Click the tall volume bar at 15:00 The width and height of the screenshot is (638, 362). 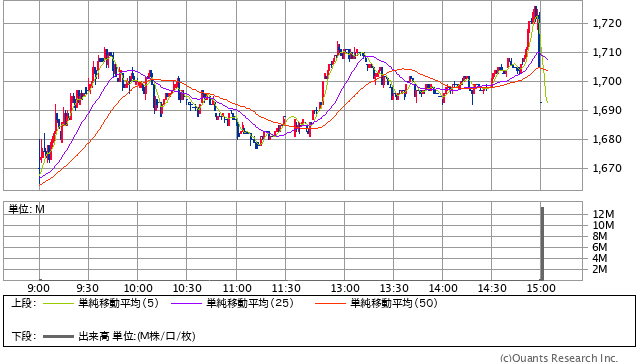click(542, 243)
